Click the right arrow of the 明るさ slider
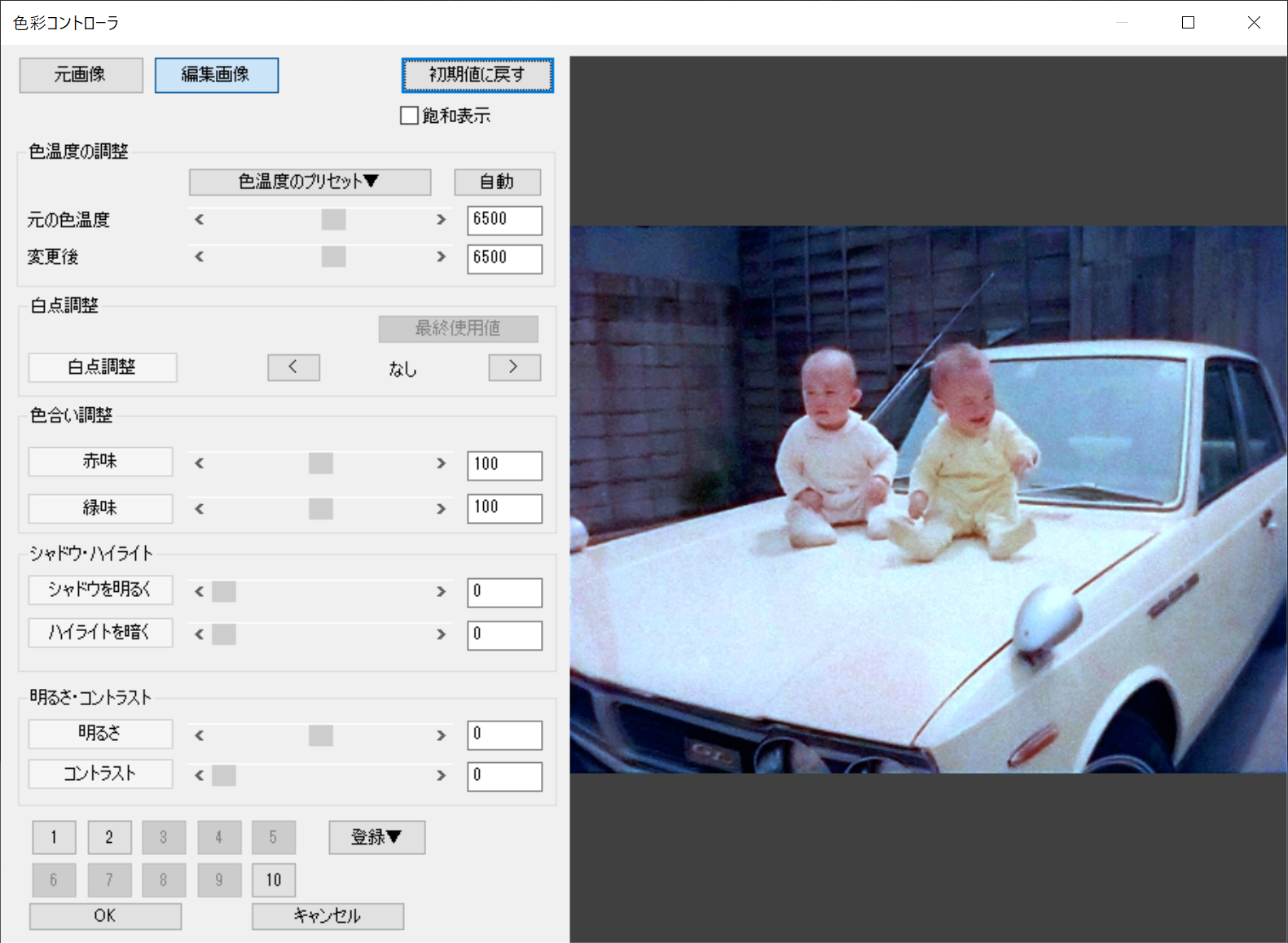This screenshot has width=1288, height=943. (x=441, y=735)
